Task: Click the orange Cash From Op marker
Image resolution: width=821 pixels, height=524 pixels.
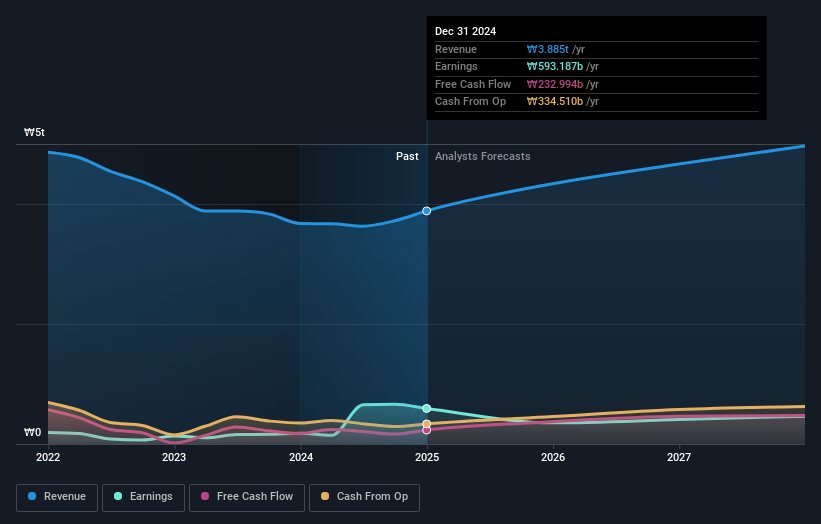Action: [427, 424]
